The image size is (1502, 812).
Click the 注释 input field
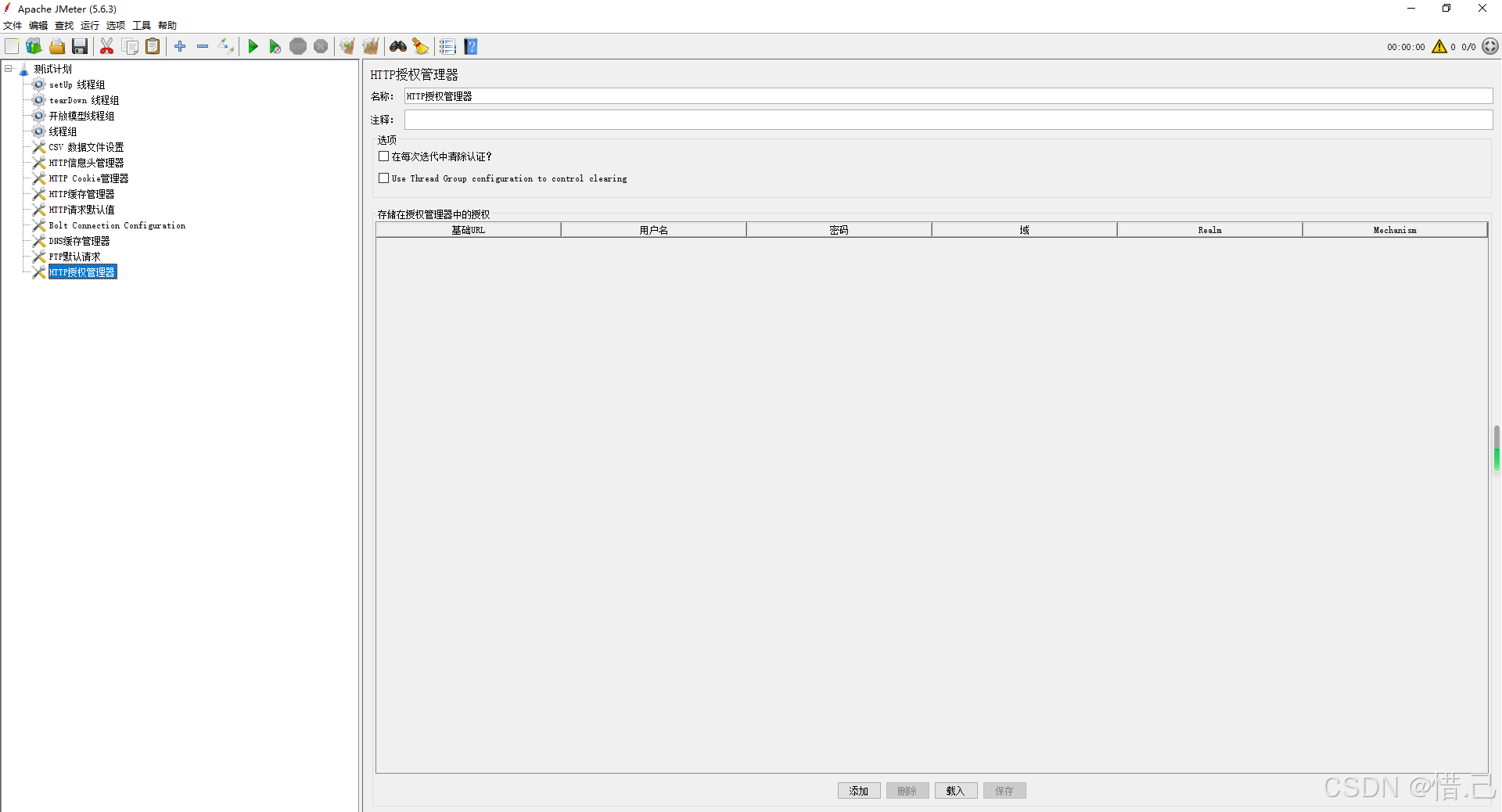coord(948,120)
